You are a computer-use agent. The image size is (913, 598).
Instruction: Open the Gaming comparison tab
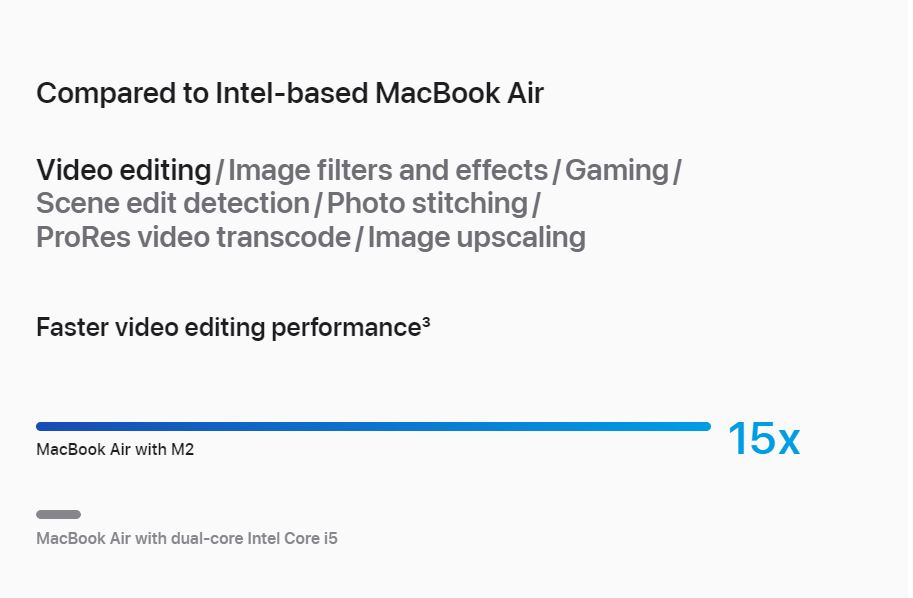click(617, 171)
